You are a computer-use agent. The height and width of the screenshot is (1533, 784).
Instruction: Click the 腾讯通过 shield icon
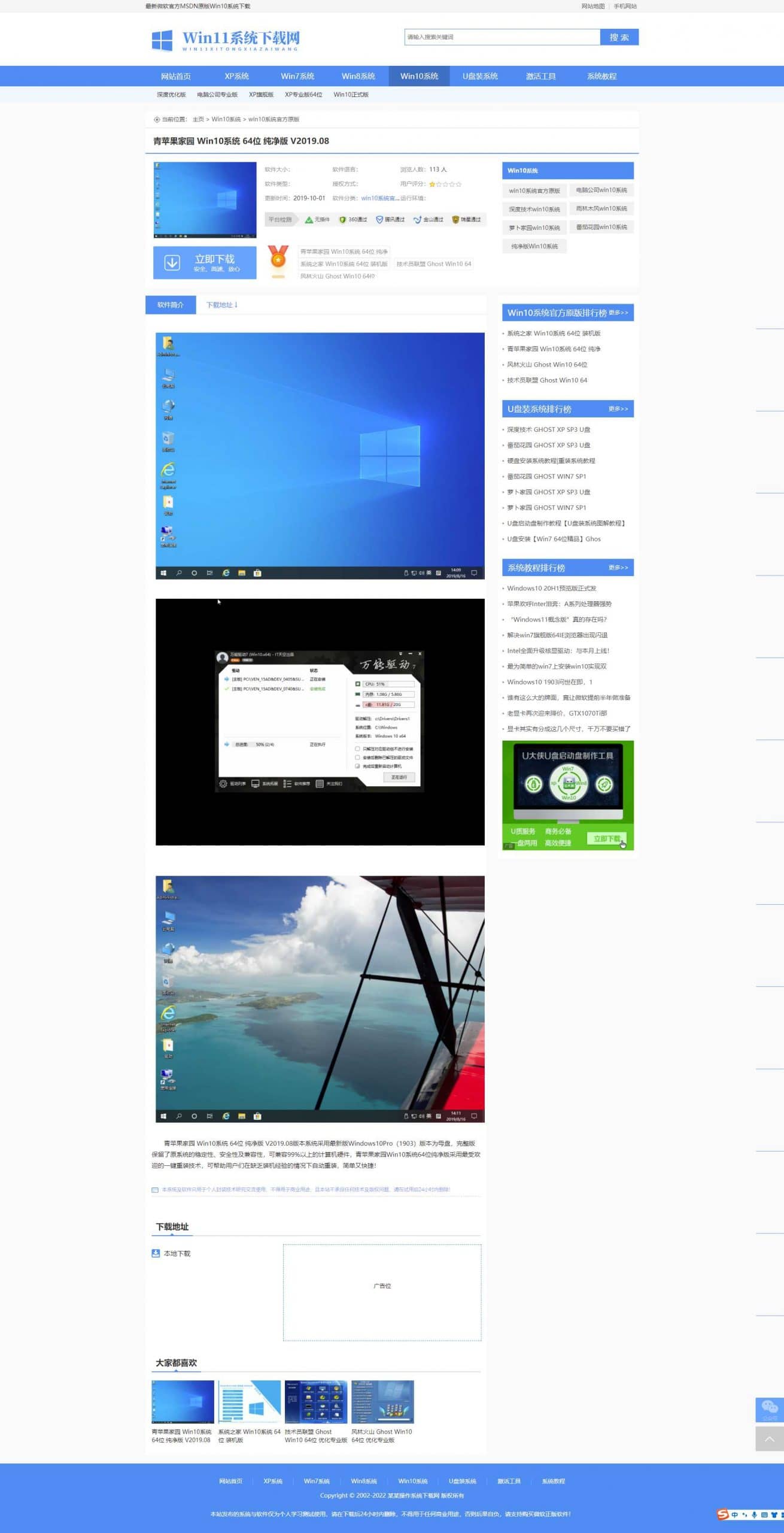pos(379,220)
